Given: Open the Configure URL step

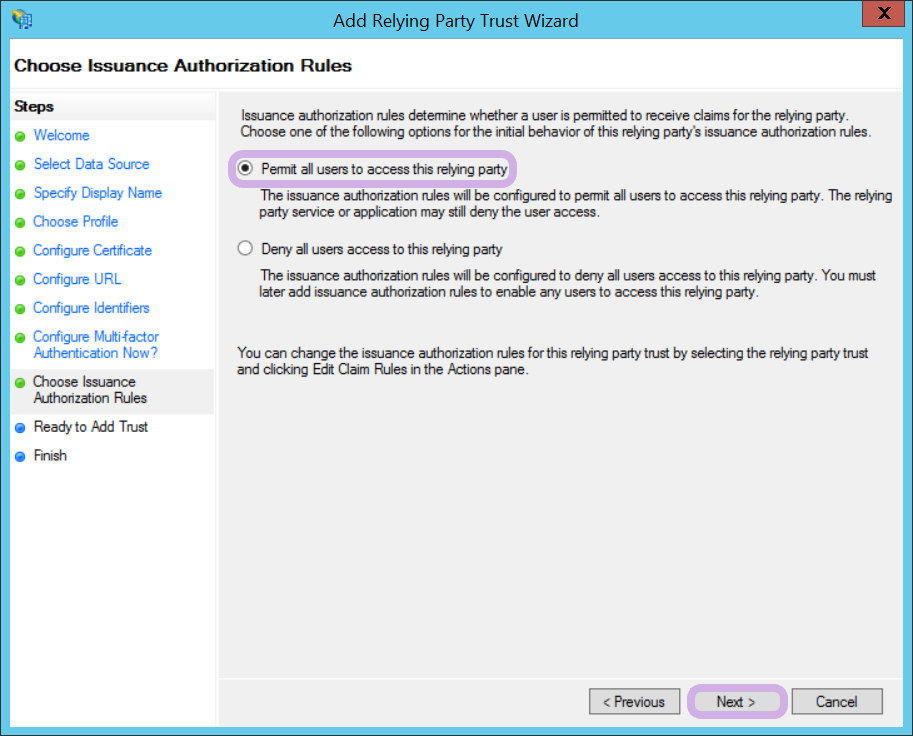Looking at the screenshot, I should pyautogui.click(x=77, y=279).
